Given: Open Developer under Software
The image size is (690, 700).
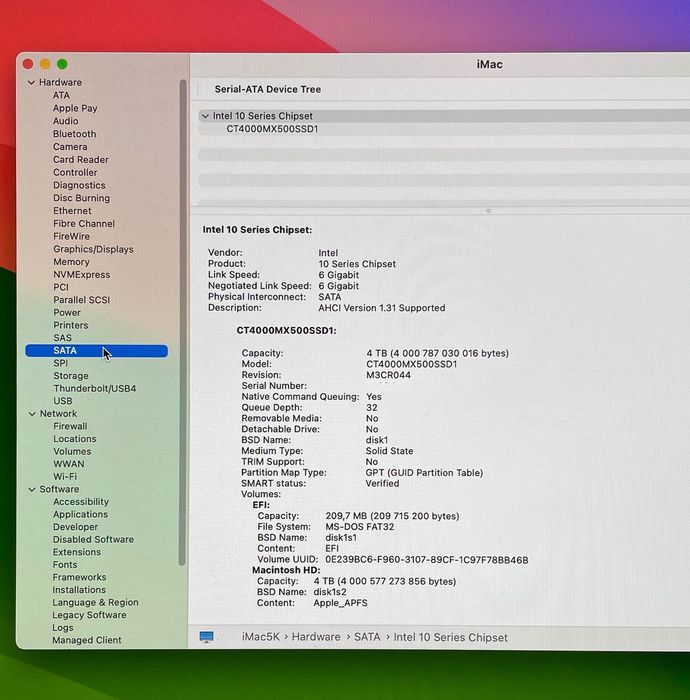Looking at the screenshot, I should click(x=75, y=527).
